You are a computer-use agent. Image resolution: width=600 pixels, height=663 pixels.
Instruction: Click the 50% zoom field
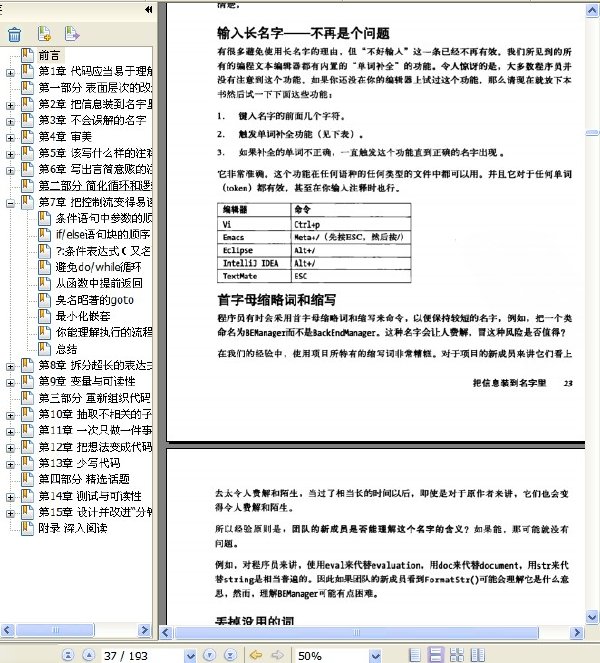332,655
